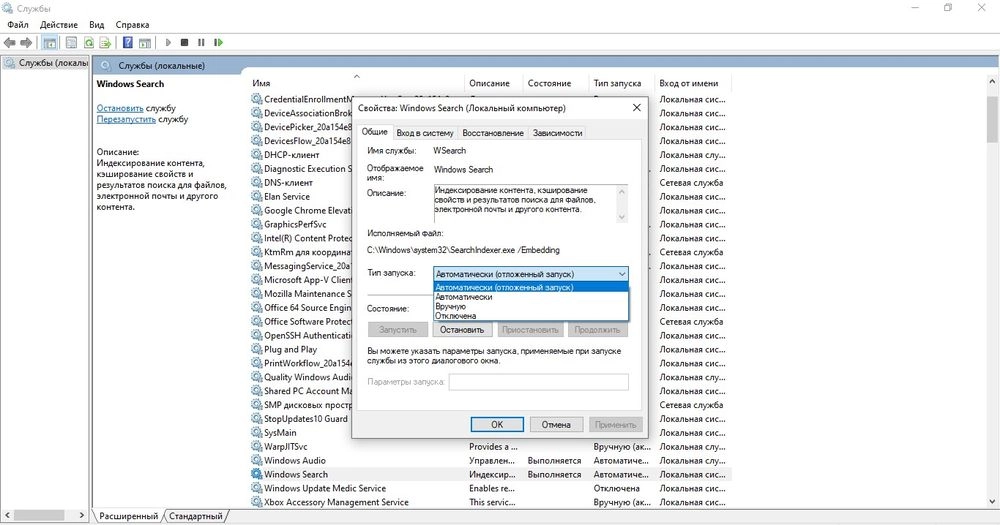Screen dimensions: 1000x525
Task: Select the Windows Audio service name
Action: [295, 461]
